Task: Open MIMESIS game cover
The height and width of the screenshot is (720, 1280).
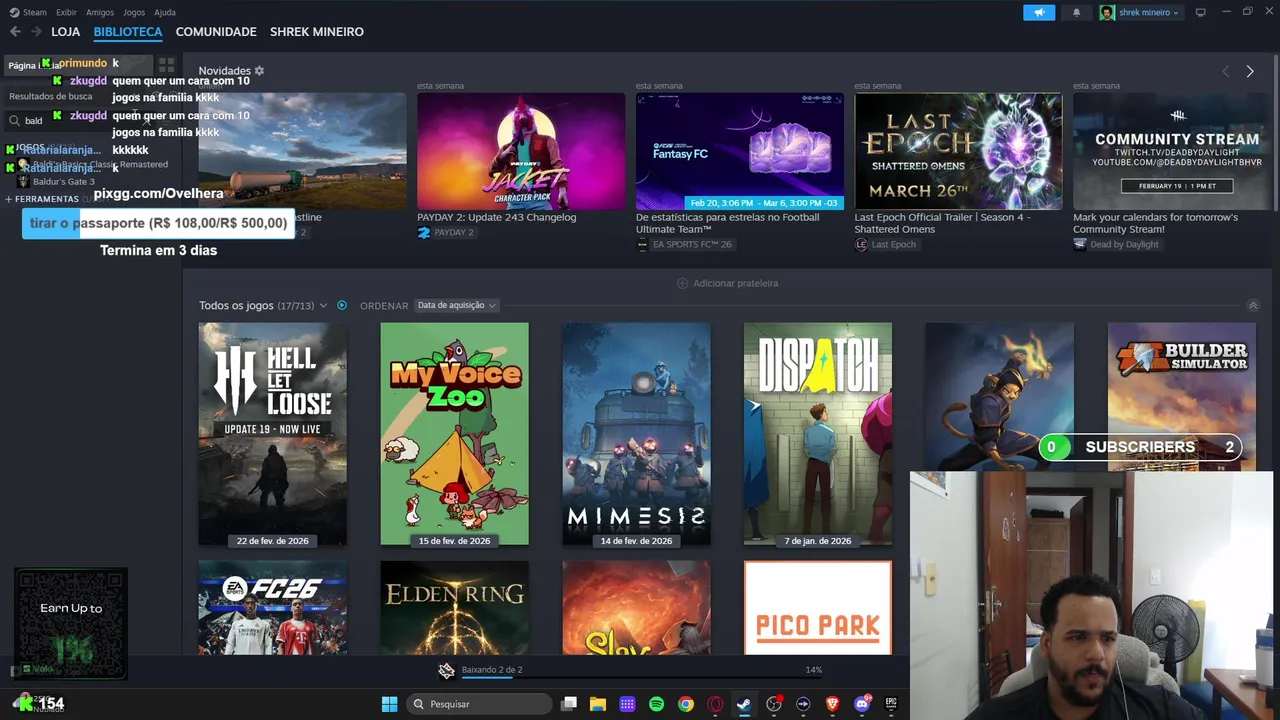Action: tap(637, 434)
